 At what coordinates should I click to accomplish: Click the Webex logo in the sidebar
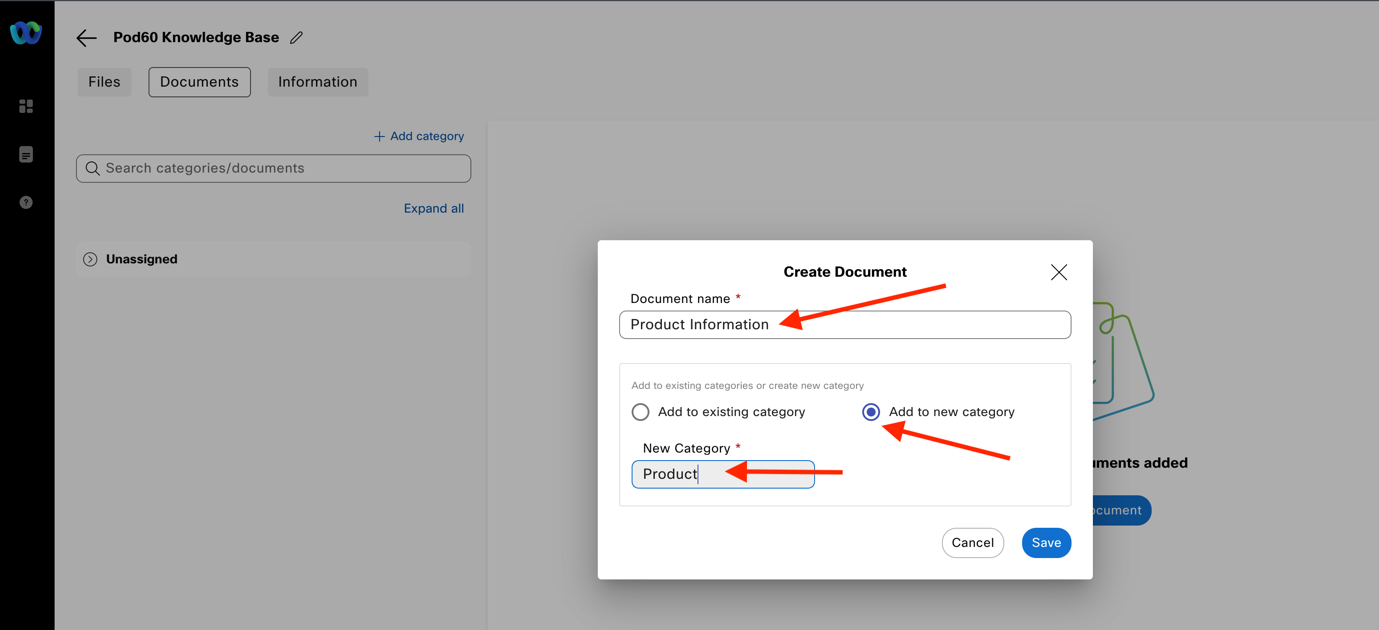tap(26, 33)
